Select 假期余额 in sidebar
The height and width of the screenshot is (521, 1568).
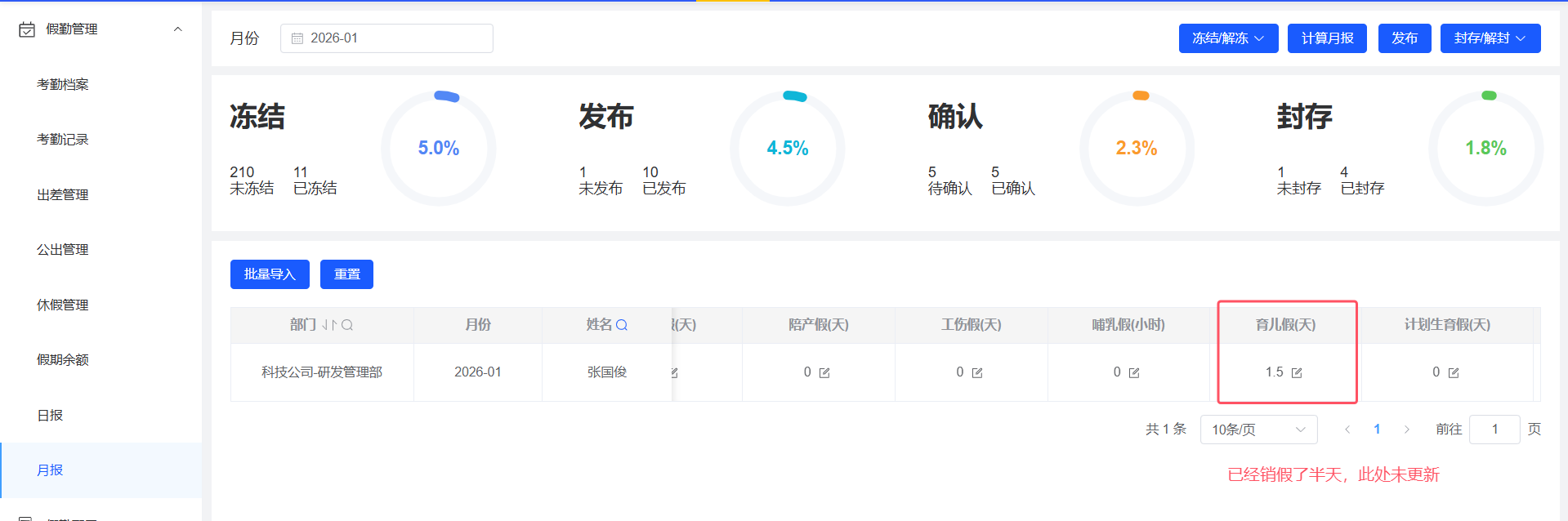click(63, 360)
